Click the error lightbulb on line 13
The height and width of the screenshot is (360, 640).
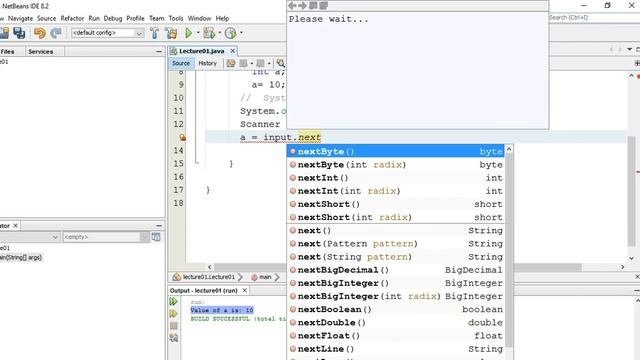(x=182, y=138)
